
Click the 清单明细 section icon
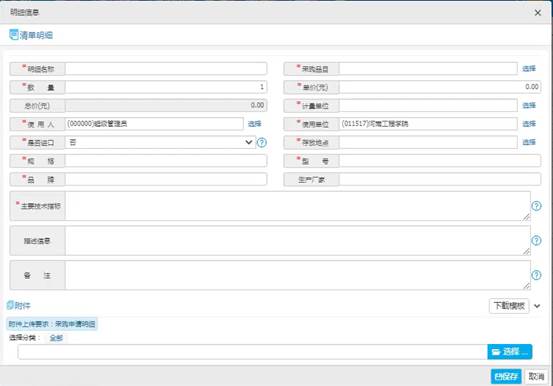13,35
